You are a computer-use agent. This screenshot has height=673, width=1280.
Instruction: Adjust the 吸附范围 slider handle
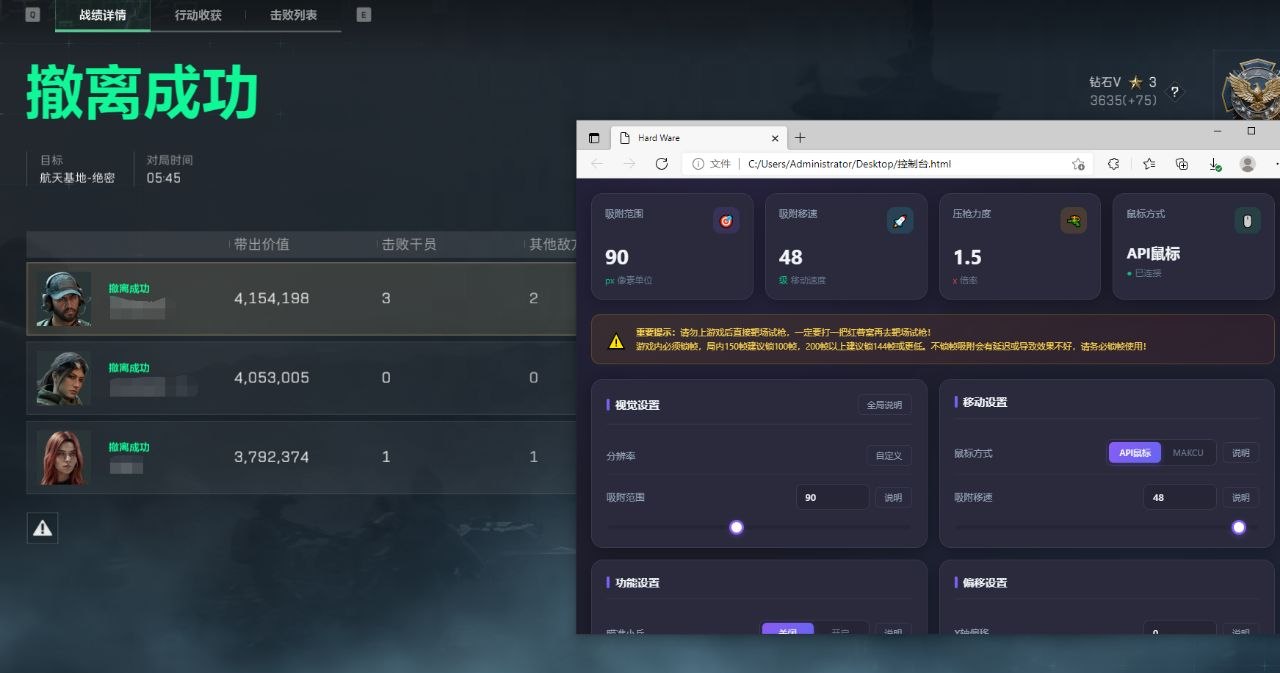[737, 527]
